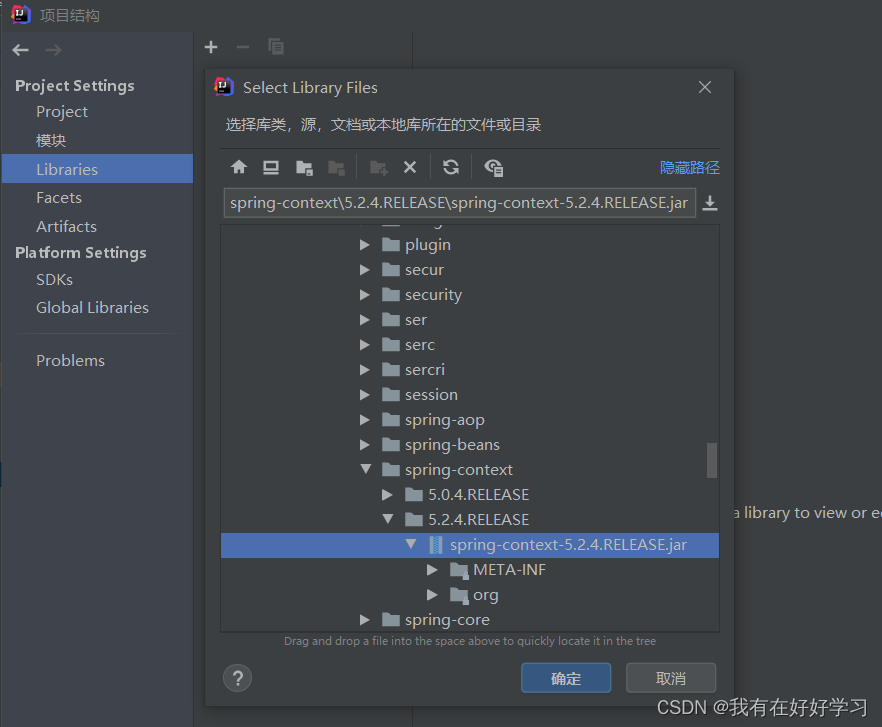Expand the spring-core folder
This screenshot has height=727, width=882.
coord(364,620)
